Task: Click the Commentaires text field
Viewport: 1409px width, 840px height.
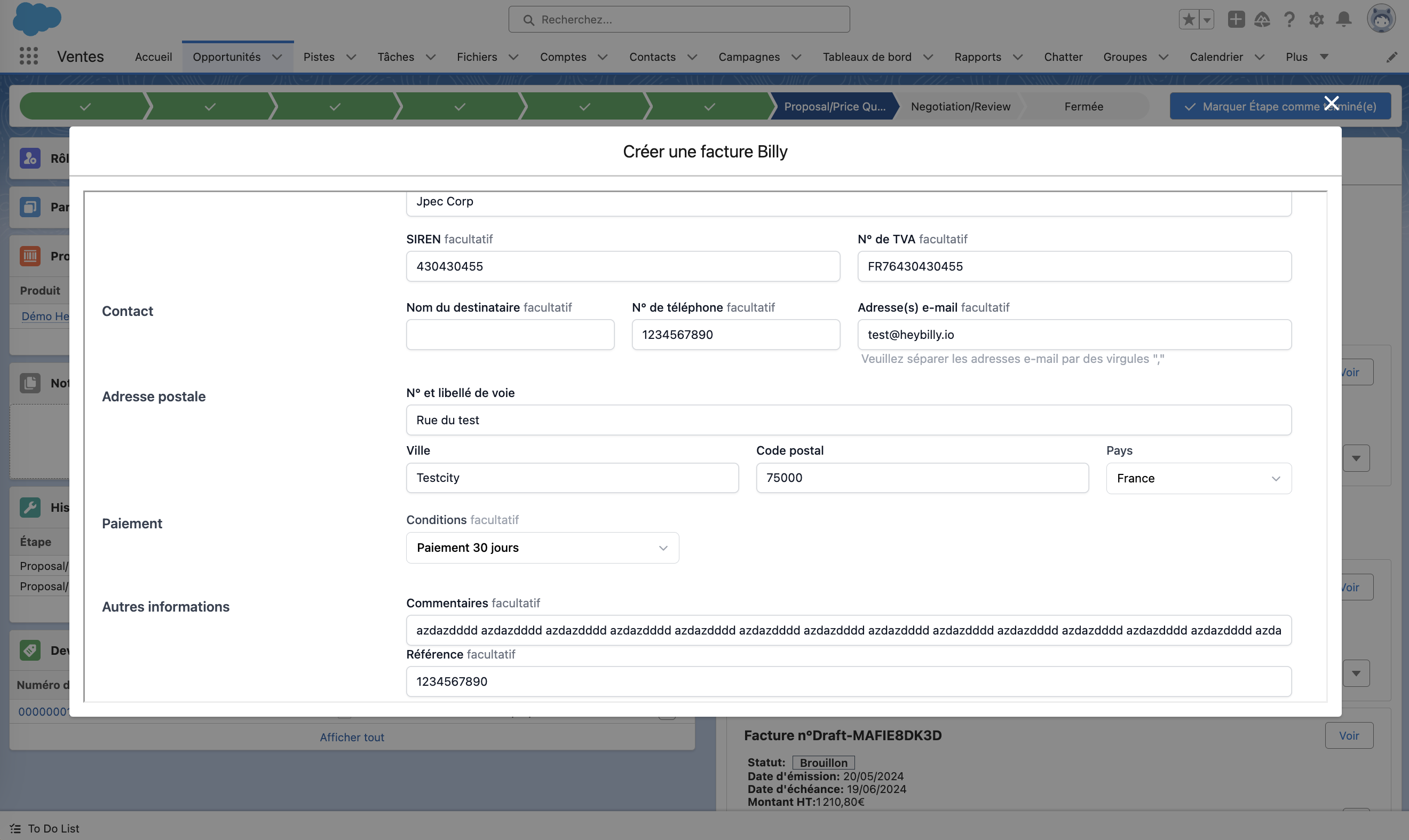Action: (x=849, y=630)
